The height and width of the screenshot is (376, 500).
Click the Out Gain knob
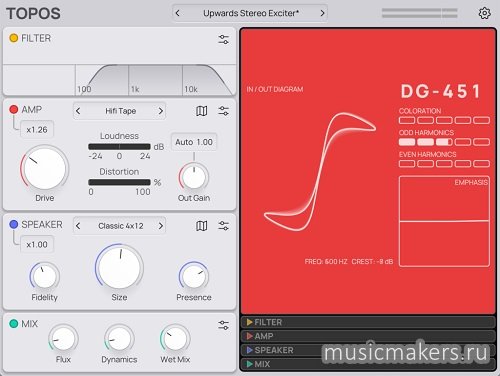pyautogui.click(x=194, y=177)
